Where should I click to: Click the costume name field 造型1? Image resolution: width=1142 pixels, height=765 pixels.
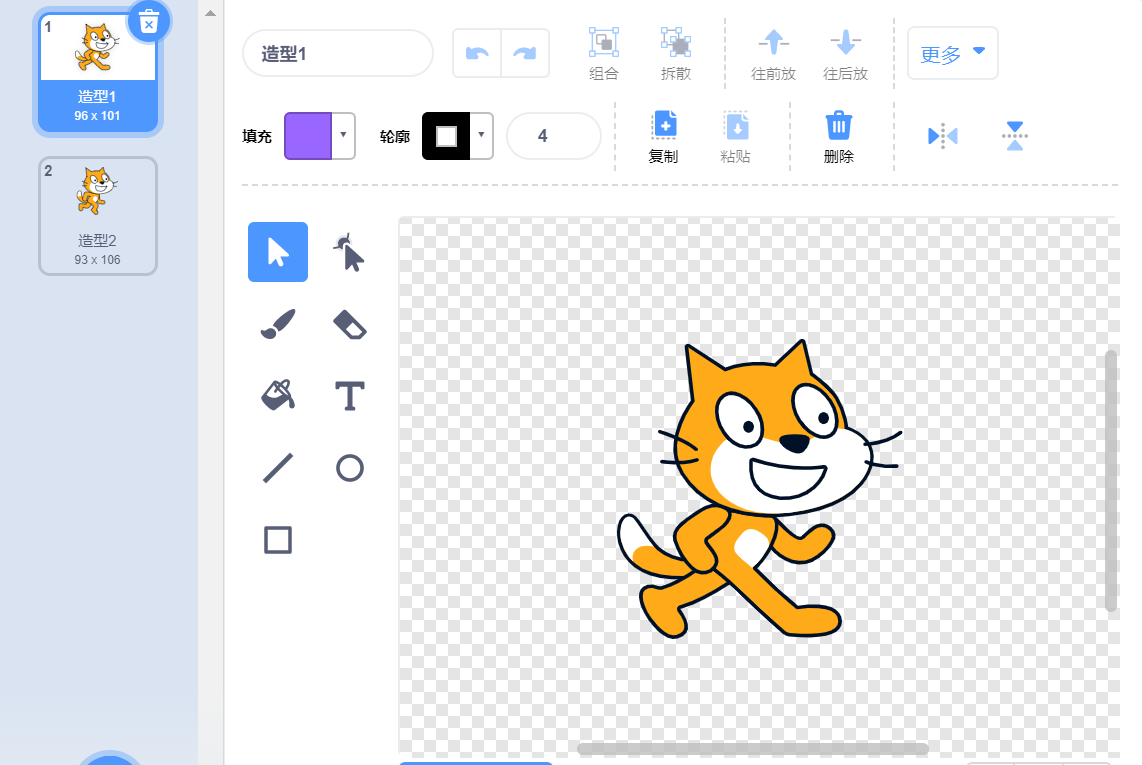tap(338, 53)
